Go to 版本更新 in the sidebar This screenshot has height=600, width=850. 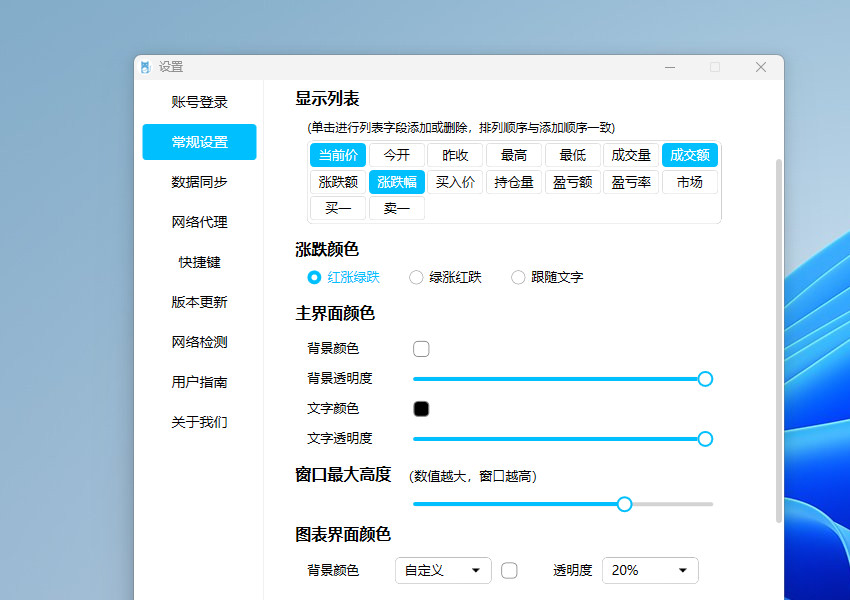coord(197,302)
